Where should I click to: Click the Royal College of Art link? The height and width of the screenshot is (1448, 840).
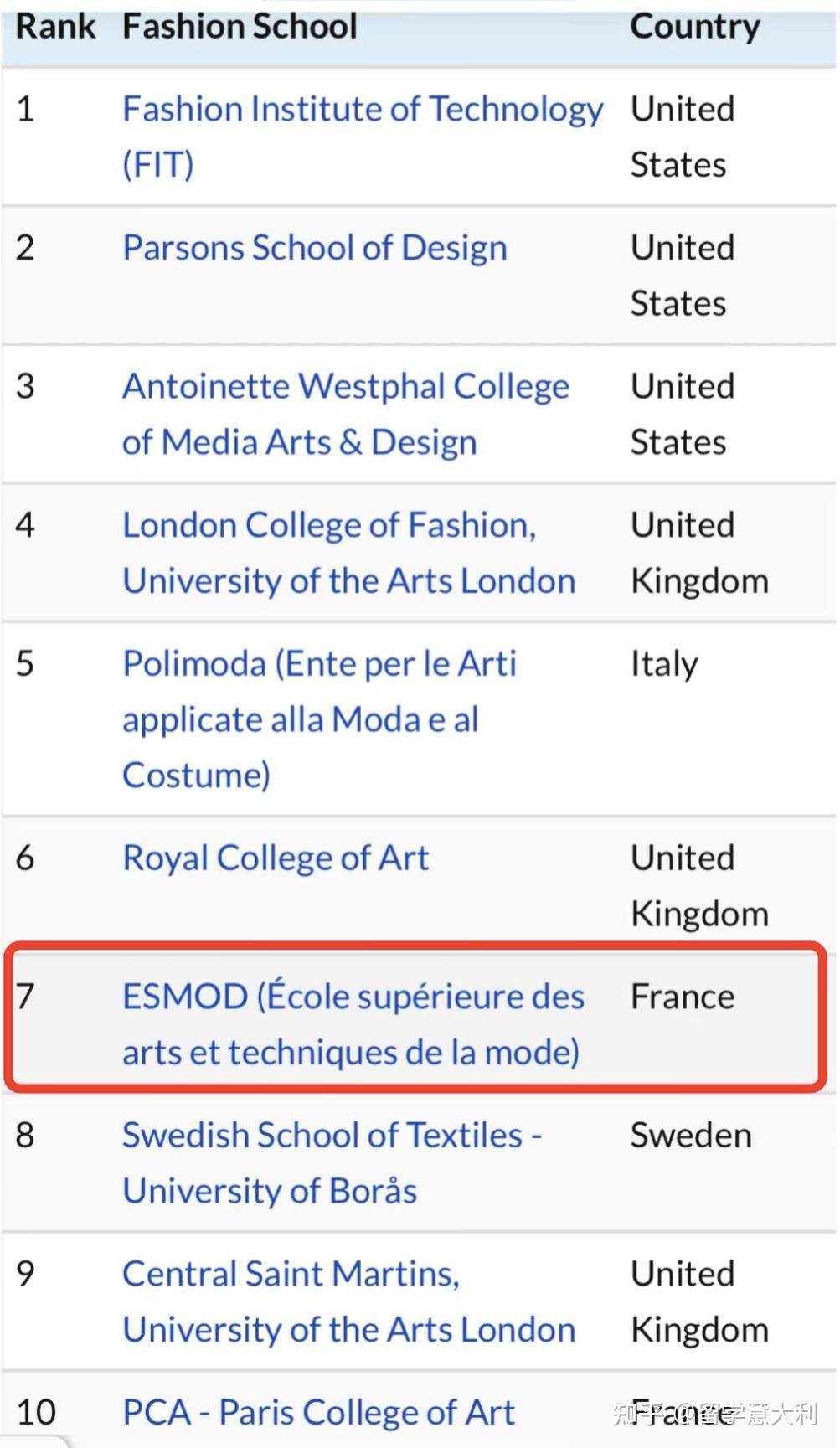coord(276,858)
